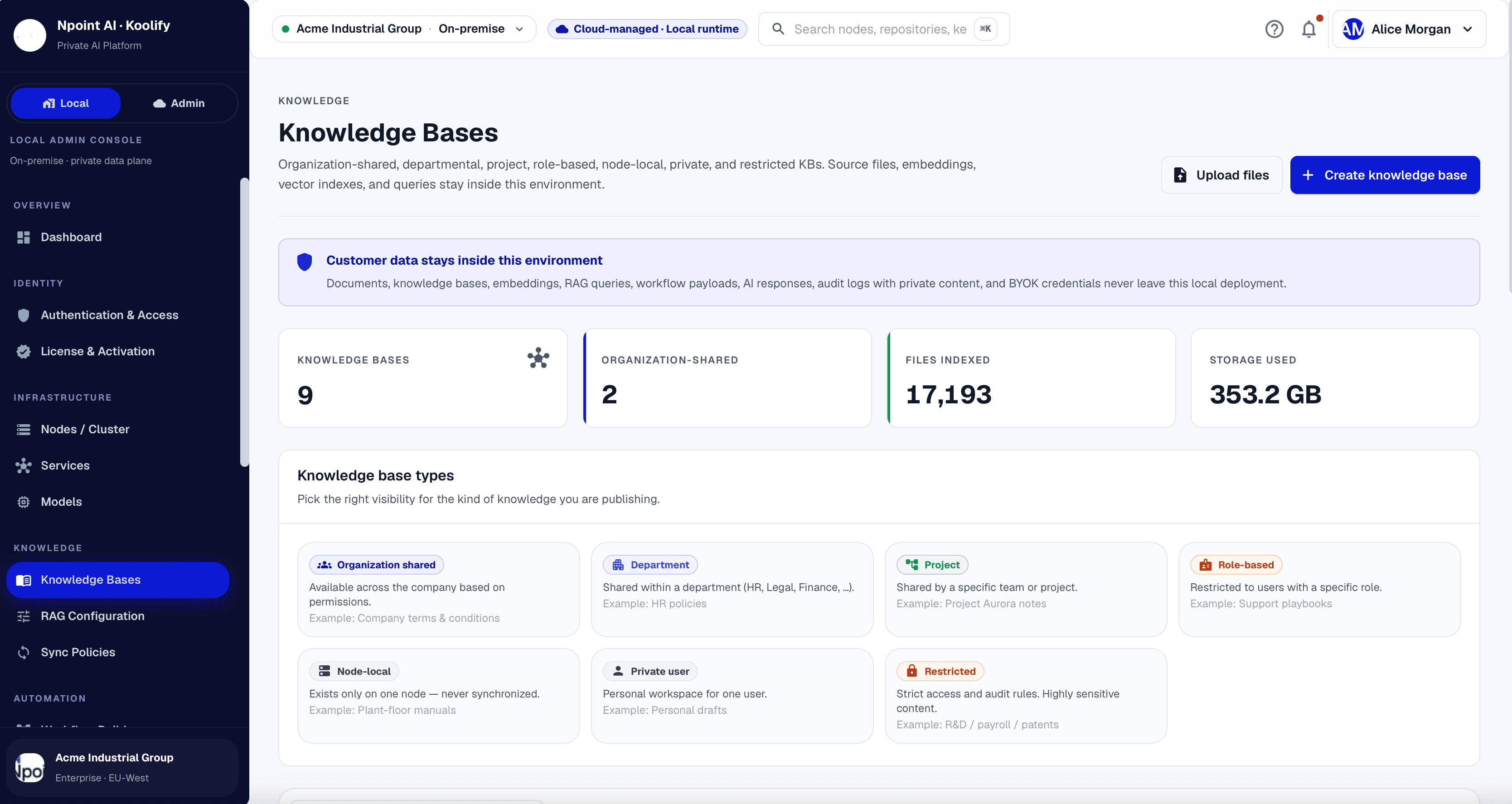Click the Upload files button

coord(1221,175)
